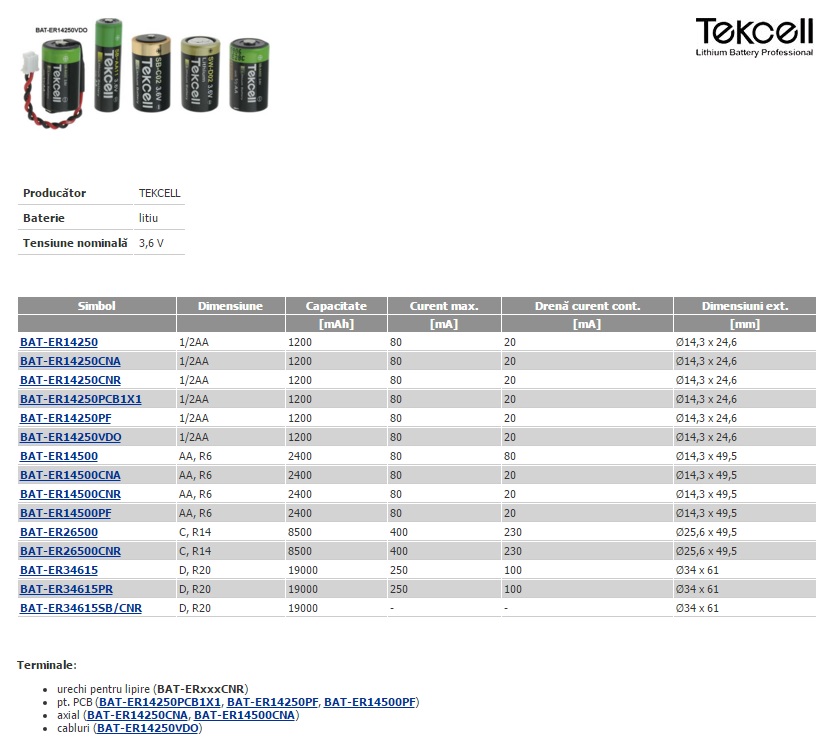Viewport: 827px width, 740px height.
Task: Click BAT-ER14250PF link in the table
Action: tap(65, 418)
